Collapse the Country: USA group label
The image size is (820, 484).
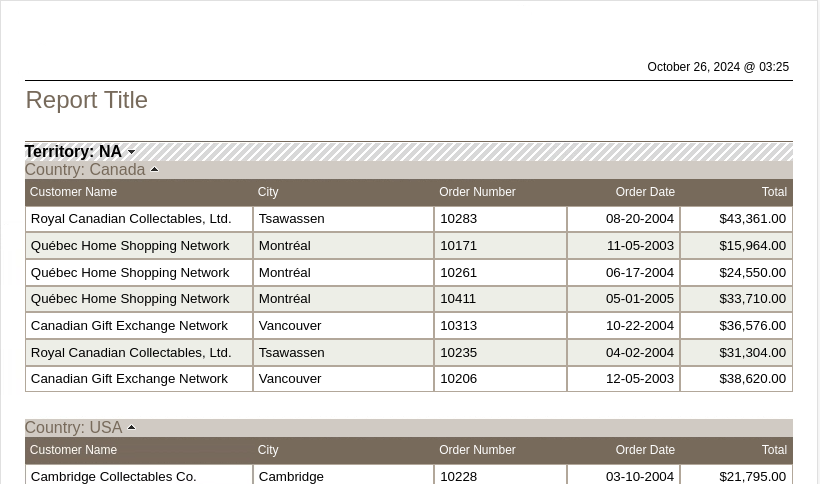[73, 428]
